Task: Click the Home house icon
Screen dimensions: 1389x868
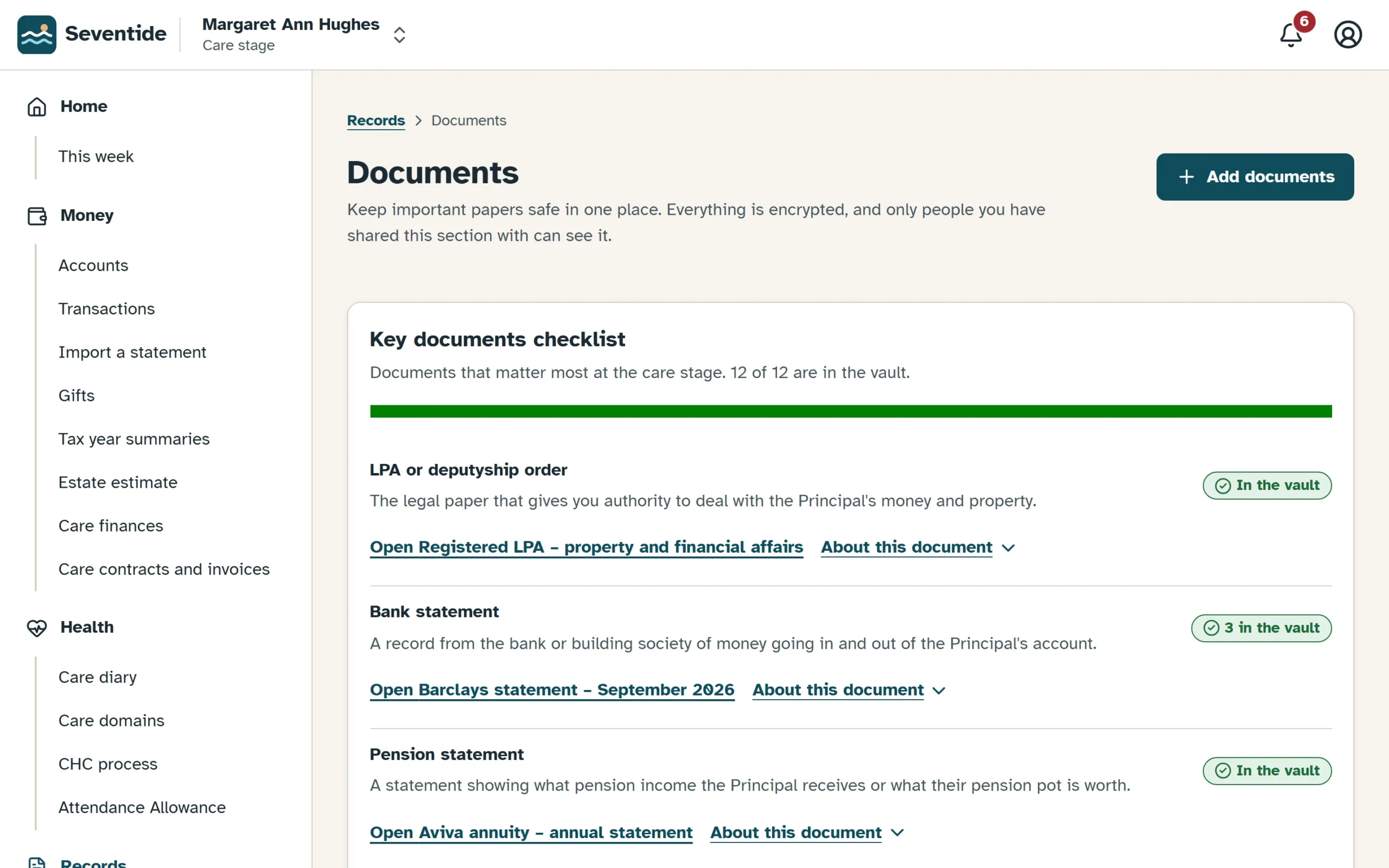Action: (x=37, y=107)
